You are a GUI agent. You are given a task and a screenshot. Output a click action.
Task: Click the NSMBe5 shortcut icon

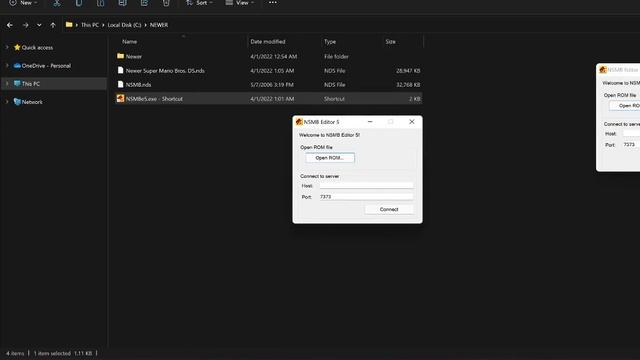120,98
